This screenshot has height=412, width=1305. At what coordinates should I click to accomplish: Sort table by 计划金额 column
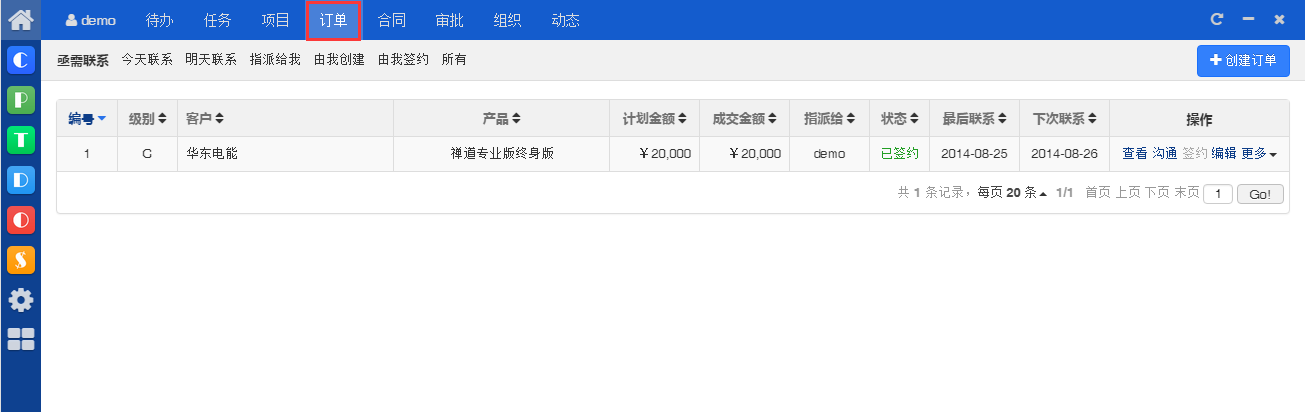click(654, 119)
